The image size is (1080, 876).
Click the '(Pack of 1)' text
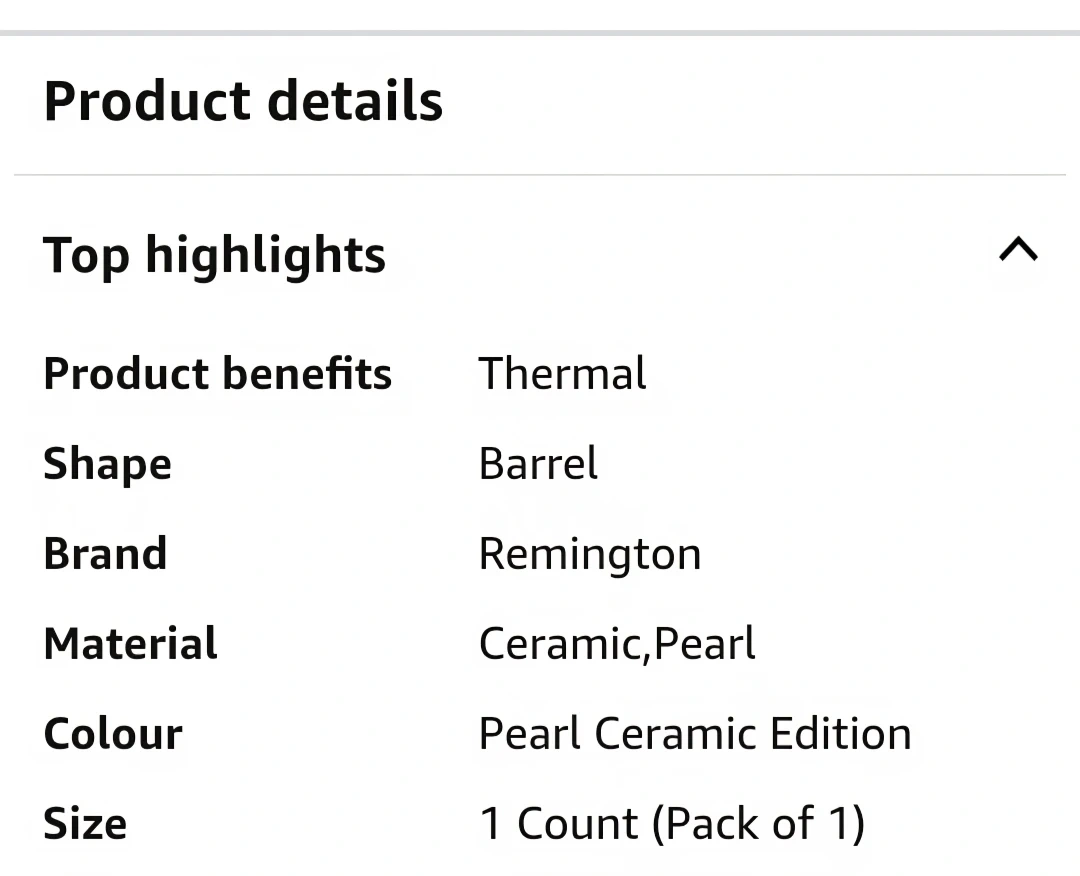[x=758, y=824]
